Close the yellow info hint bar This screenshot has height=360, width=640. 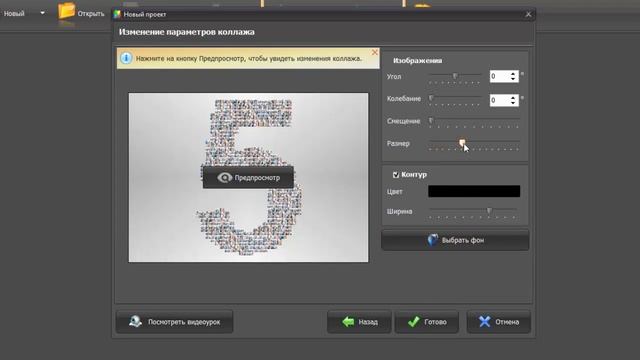click(375, 52)
